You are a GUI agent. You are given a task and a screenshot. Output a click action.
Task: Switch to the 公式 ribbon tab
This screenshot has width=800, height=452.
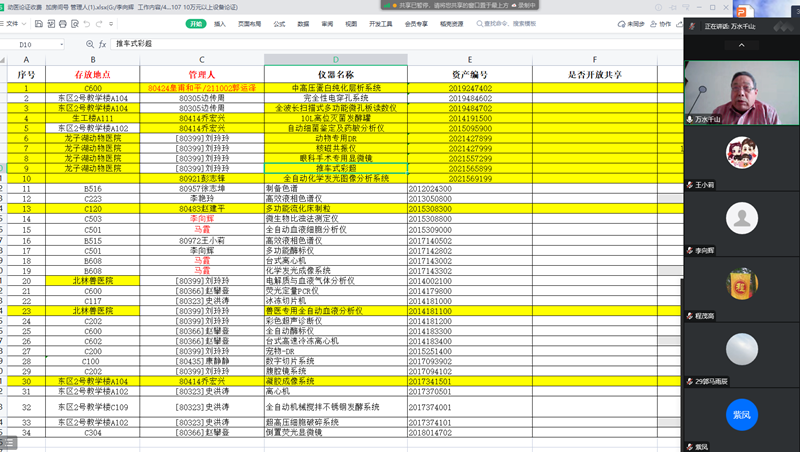click(279, 23)
